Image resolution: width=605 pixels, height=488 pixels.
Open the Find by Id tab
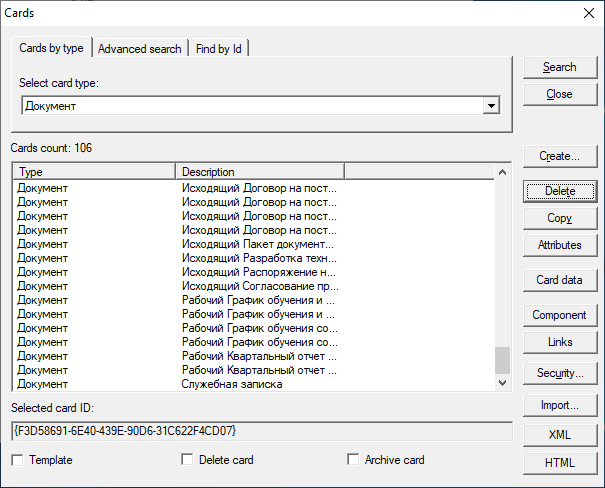point(219,48)
